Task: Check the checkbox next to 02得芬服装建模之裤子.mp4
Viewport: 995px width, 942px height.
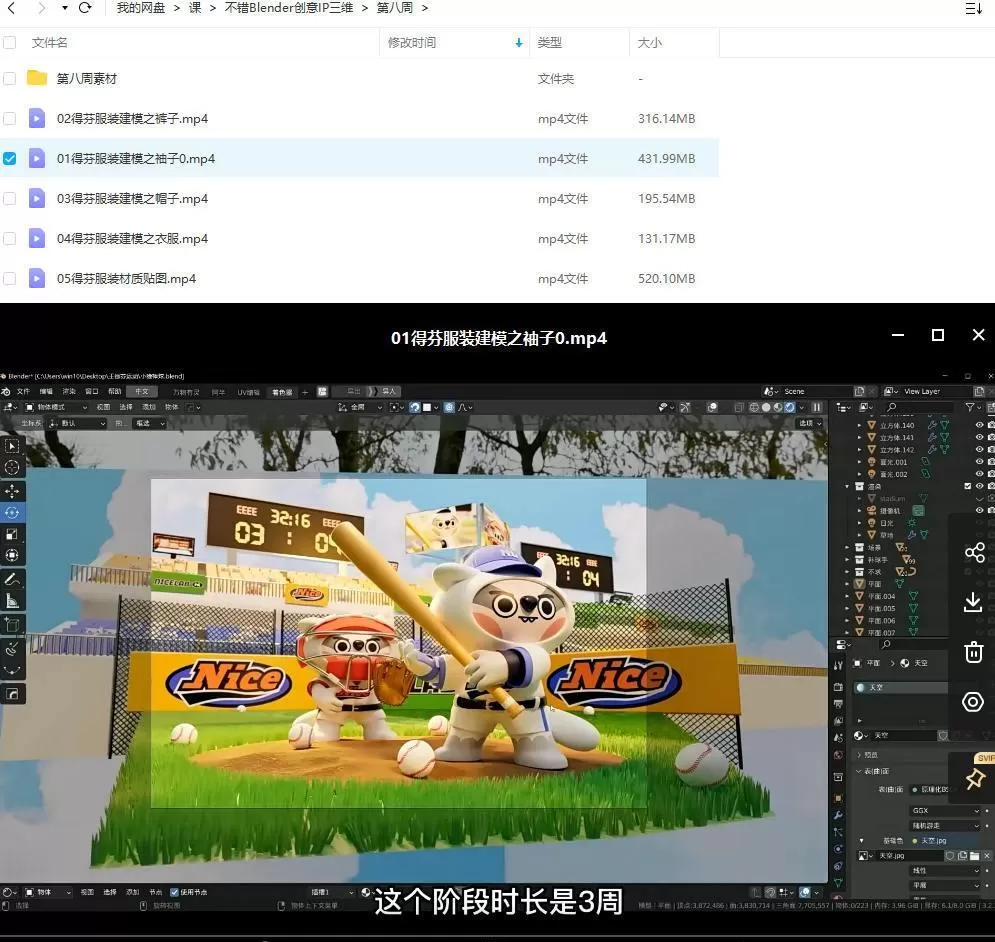Action: pos(10,118)
